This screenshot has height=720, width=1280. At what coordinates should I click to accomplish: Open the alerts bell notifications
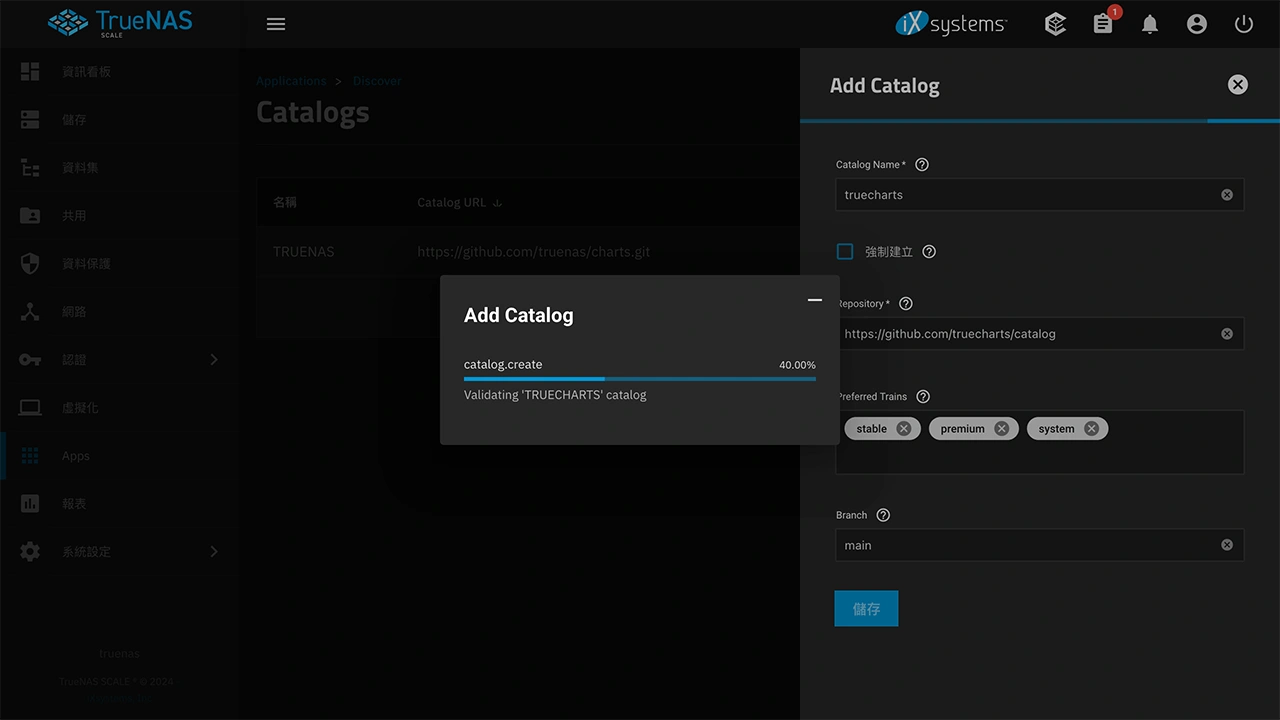click(x=1150, y=24)
